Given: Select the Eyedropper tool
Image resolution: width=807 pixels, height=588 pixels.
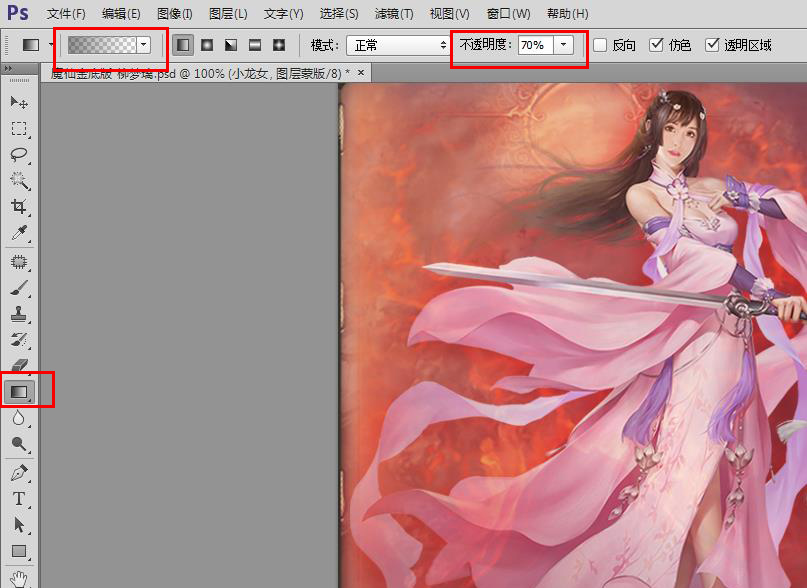Looking at the screenshot, I should (x=19, y=233).
